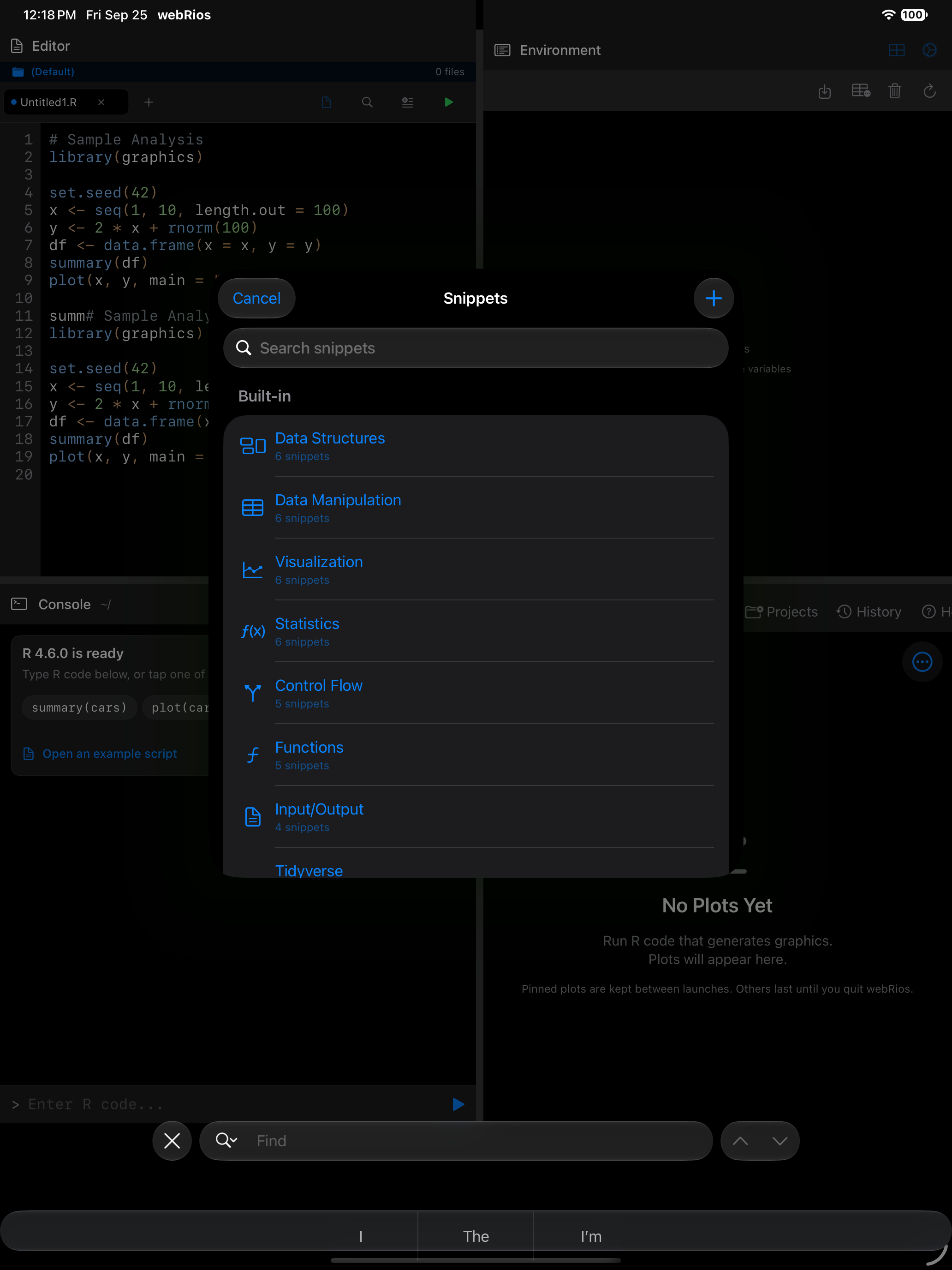Screen dimensions: 952x1270
Task: Click line 4 "set.seed(42)" in editor
Action: click(103, 192)
